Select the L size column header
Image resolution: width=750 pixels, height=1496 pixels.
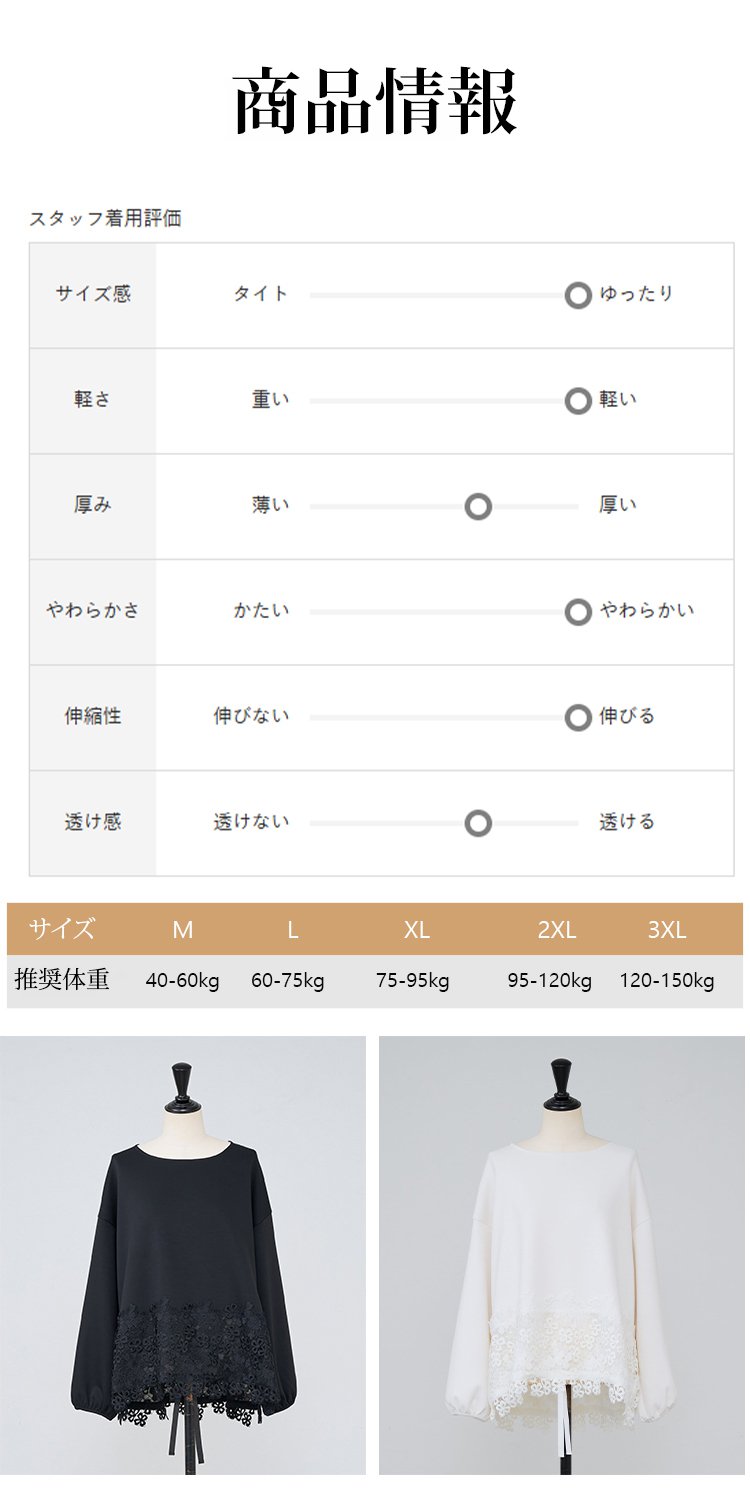point(292,930)
